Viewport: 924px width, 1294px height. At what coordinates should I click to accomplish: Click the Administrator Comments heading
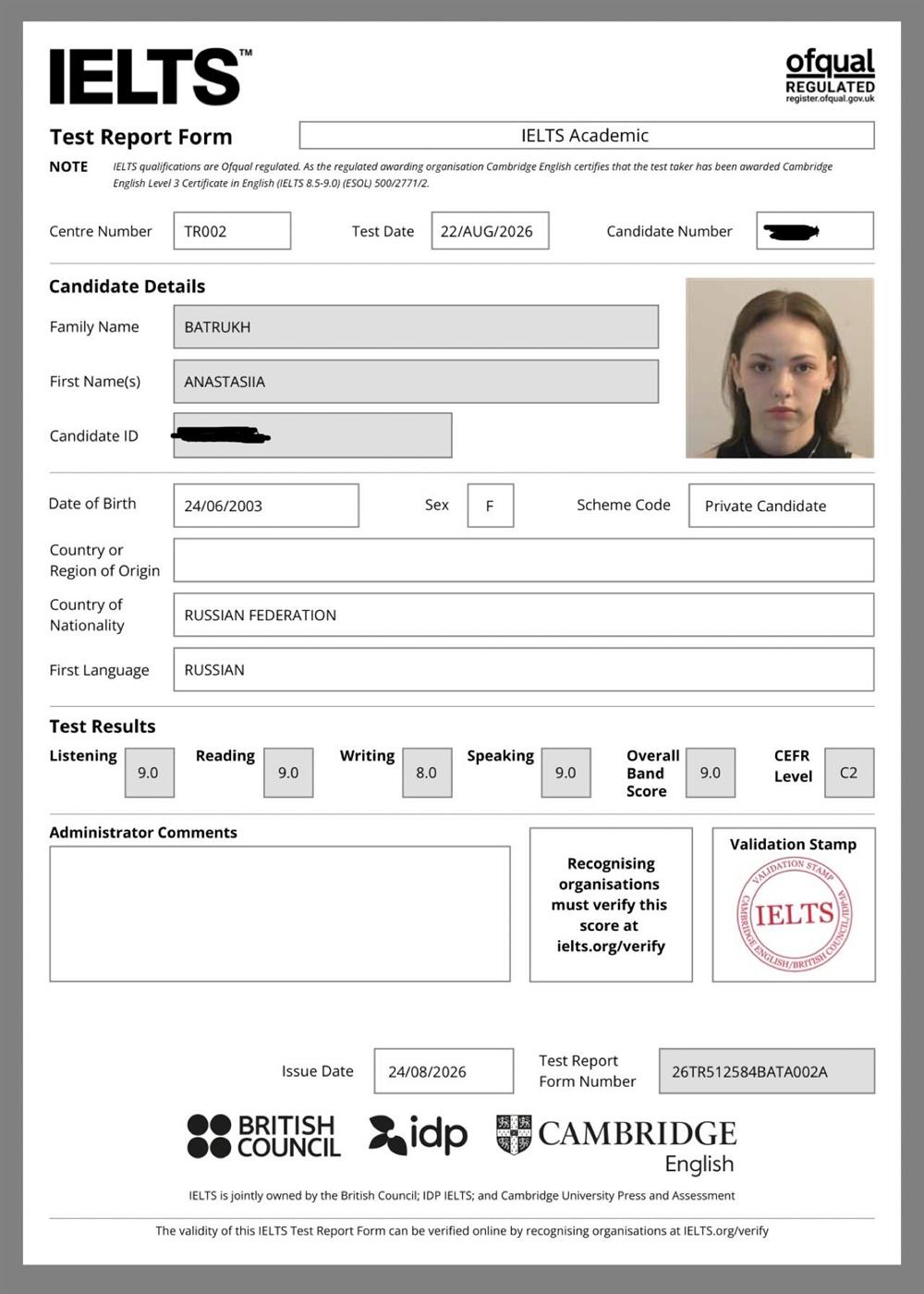[x=143, y=832]
